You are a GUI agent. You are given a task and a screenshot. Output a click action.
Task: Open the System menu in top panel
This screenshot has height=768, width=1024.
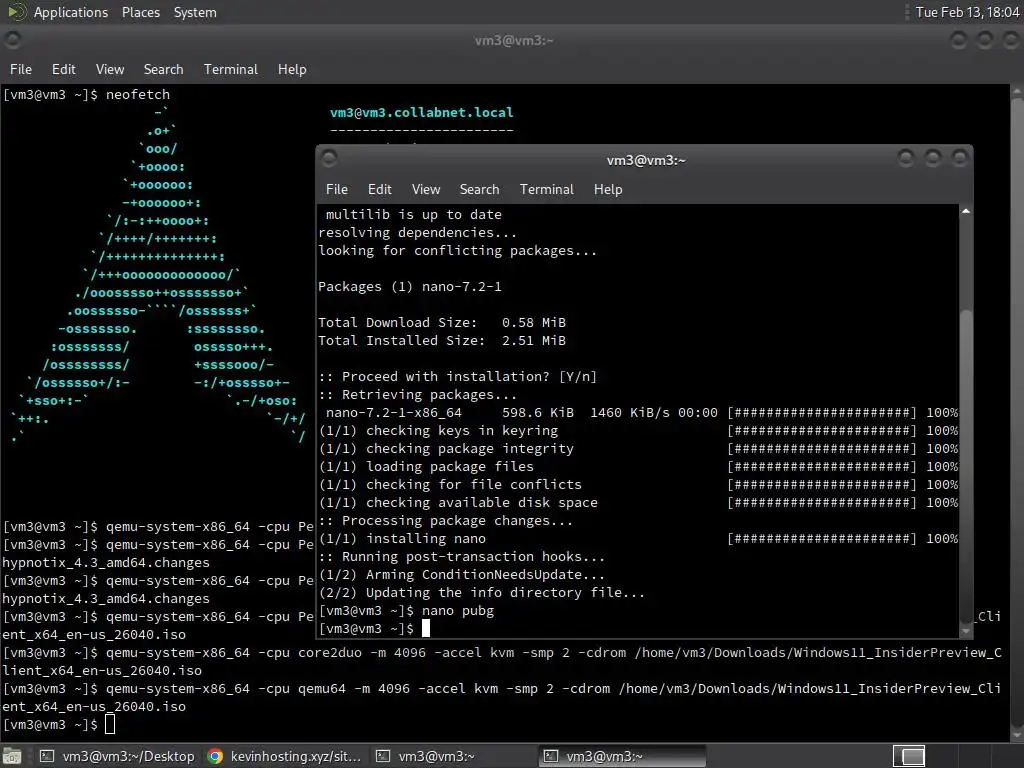(195, 12)
